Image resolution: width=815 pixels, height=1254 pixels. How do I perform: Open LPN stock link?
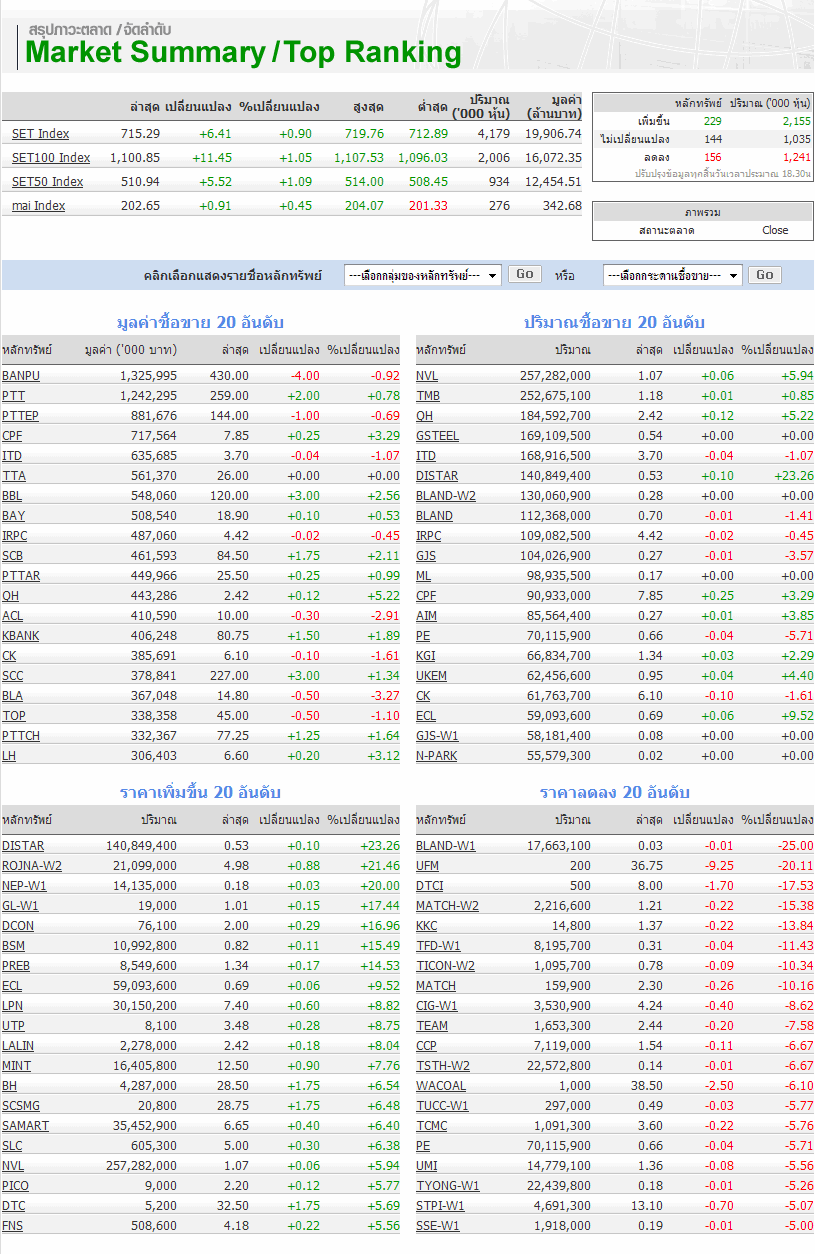[13, 1006]
